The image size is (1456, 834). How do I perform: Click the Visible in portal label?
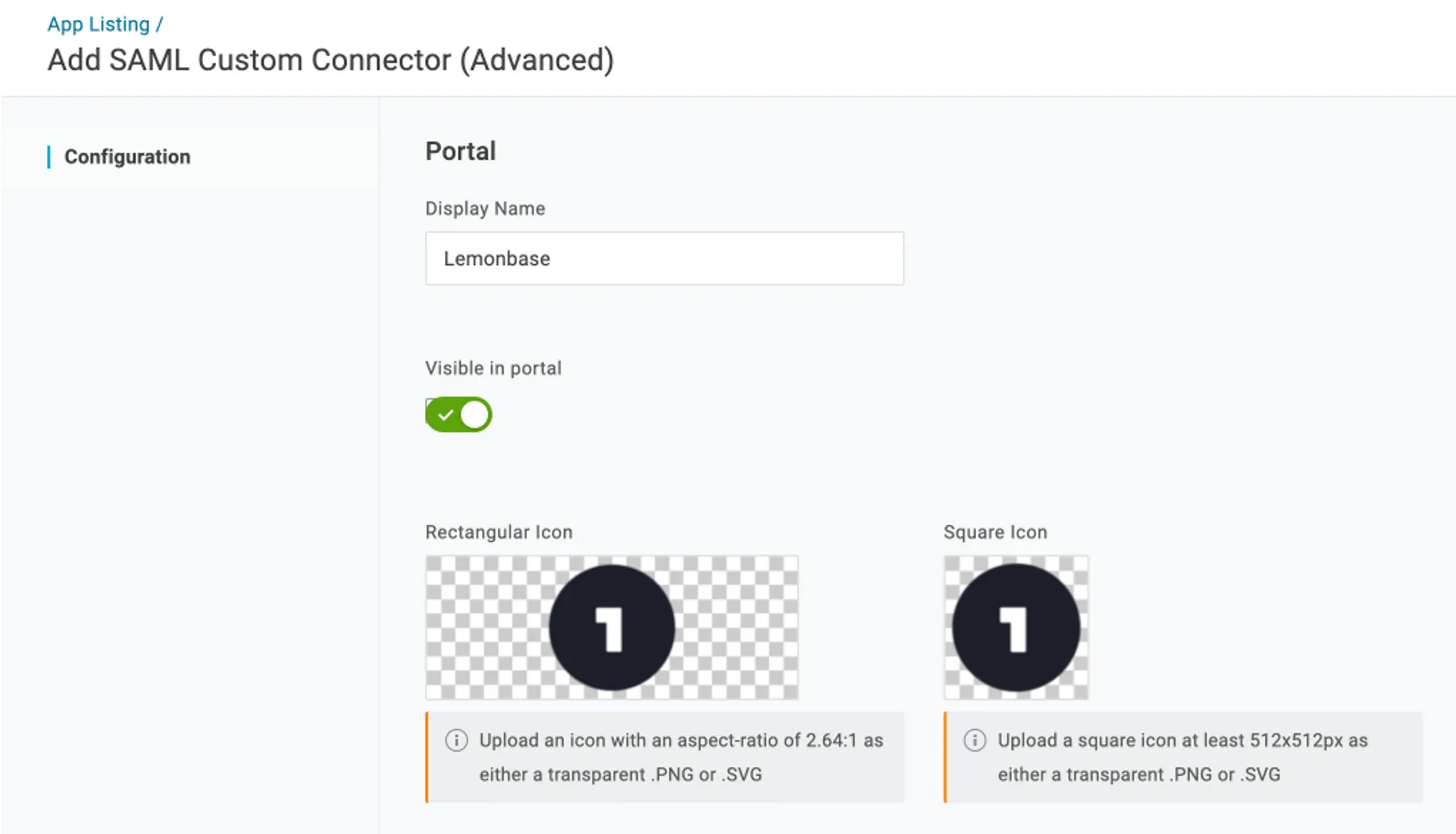coord(494,368)
